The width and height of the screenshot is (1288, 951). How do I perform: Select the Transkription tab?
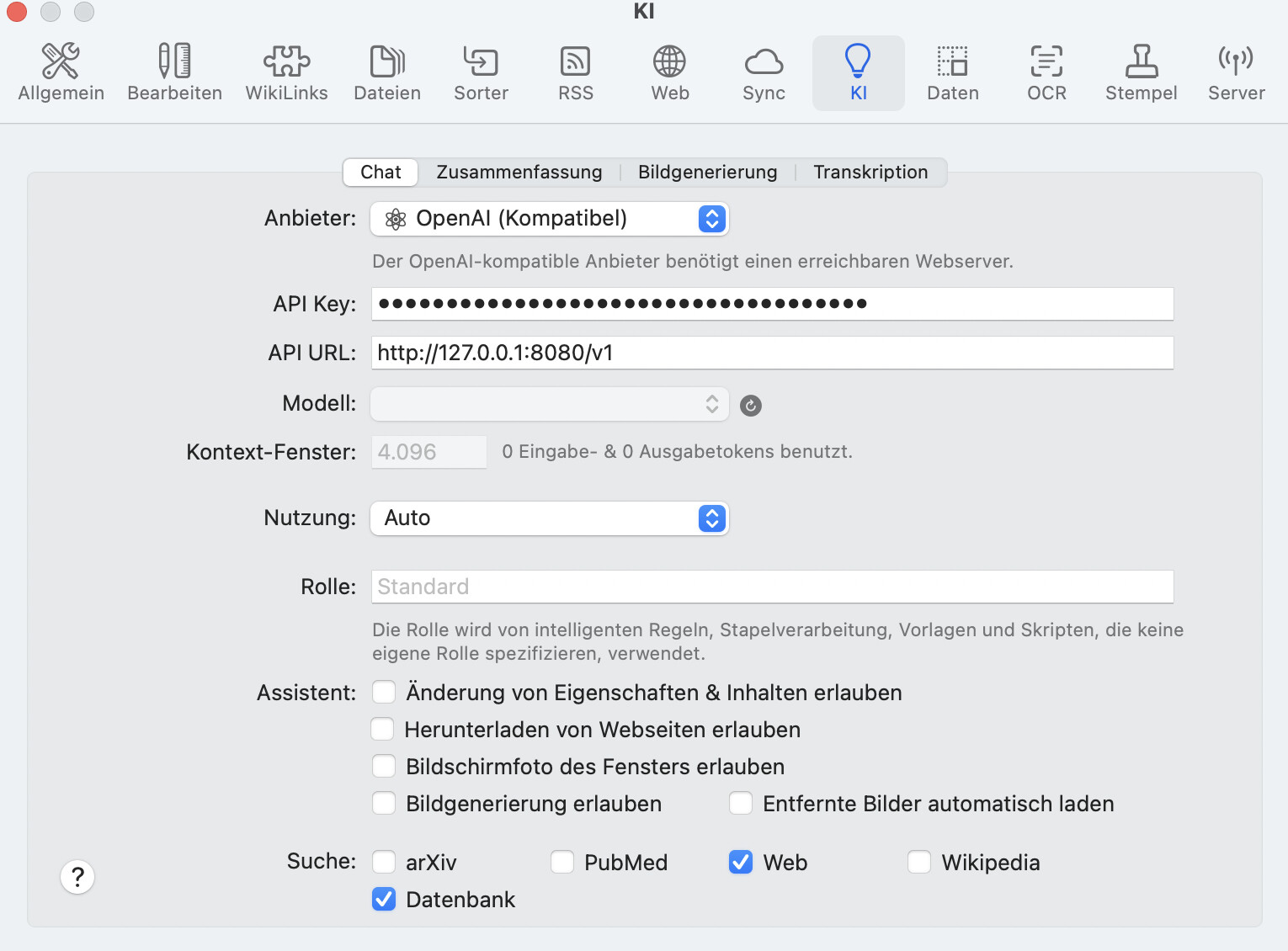(870, 172)
